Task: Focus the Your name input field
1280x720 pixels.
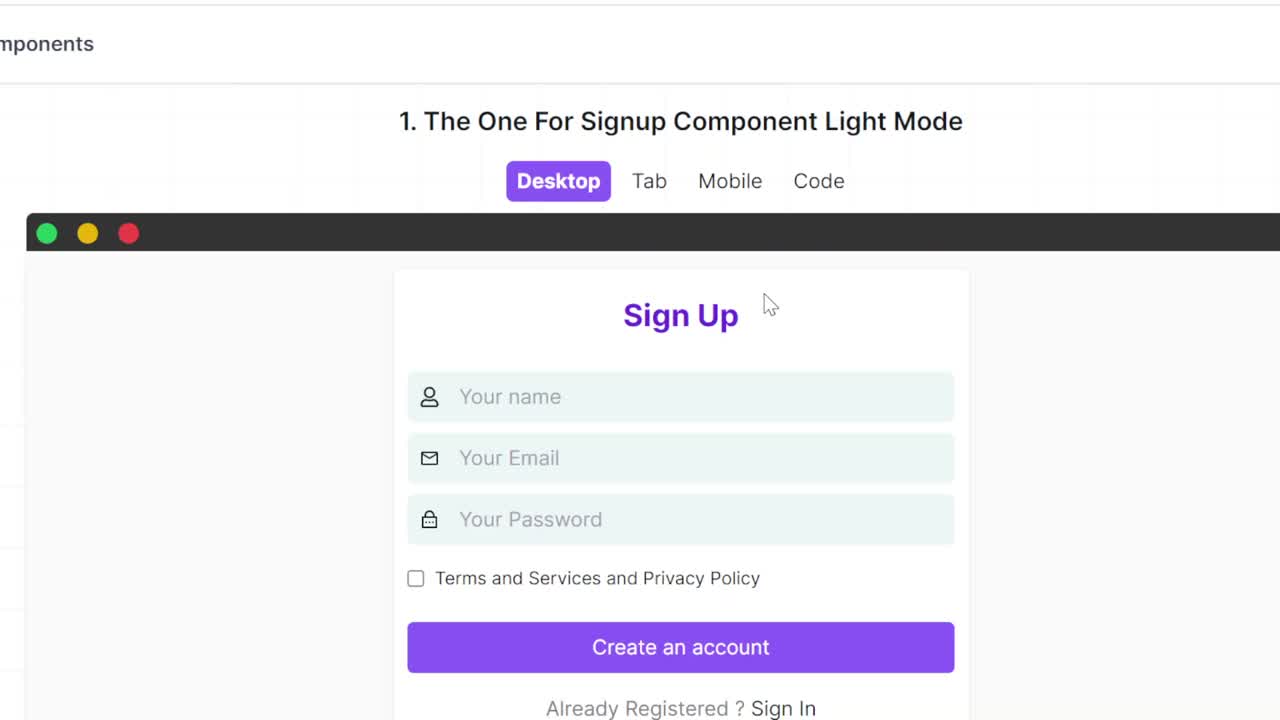Action: pos(681,397)
